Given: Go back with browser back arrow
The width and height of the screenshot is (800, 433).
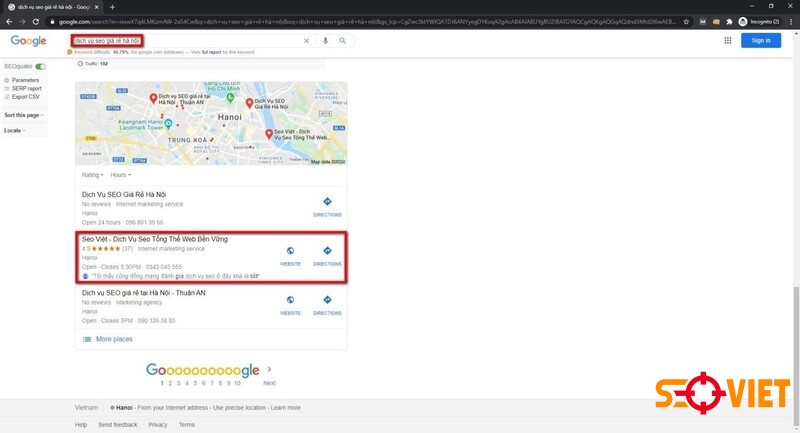Looking at the screenshot, I should pos(9,21).
